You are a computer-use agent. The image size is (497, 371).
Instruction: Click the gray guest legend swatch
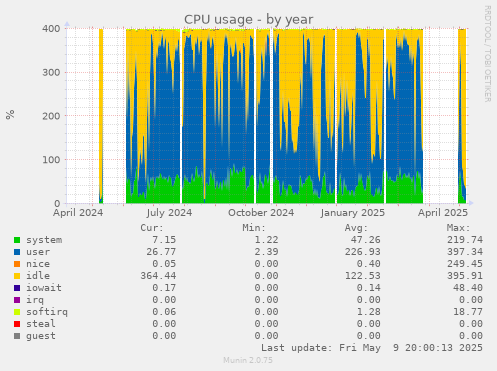pyautogui.click(x=17, y=336)
